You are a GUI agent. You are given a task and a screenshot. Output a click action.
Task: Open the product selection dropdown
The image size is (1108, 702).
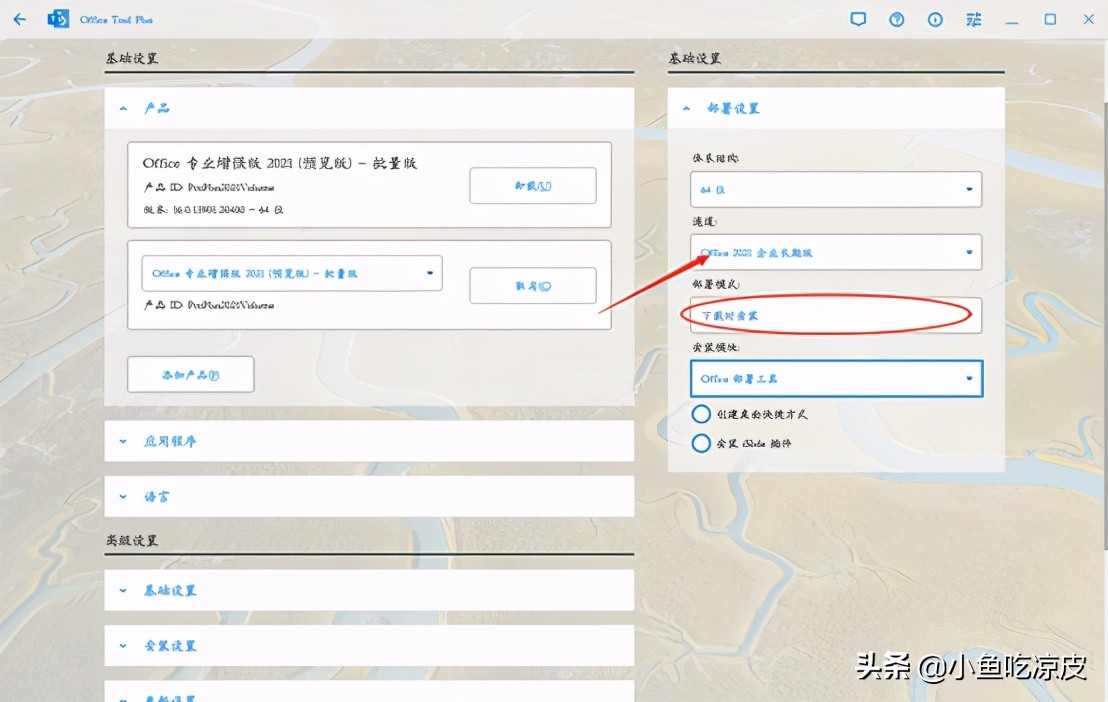[x=292, y=273]
